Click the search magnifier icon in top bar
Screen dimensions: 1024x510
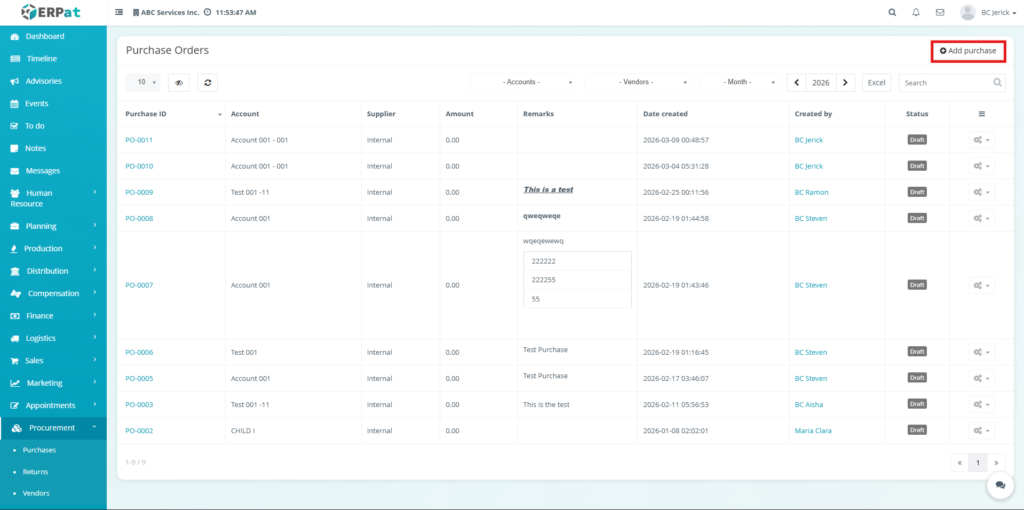pyautogui.click(x=892, y=12)
